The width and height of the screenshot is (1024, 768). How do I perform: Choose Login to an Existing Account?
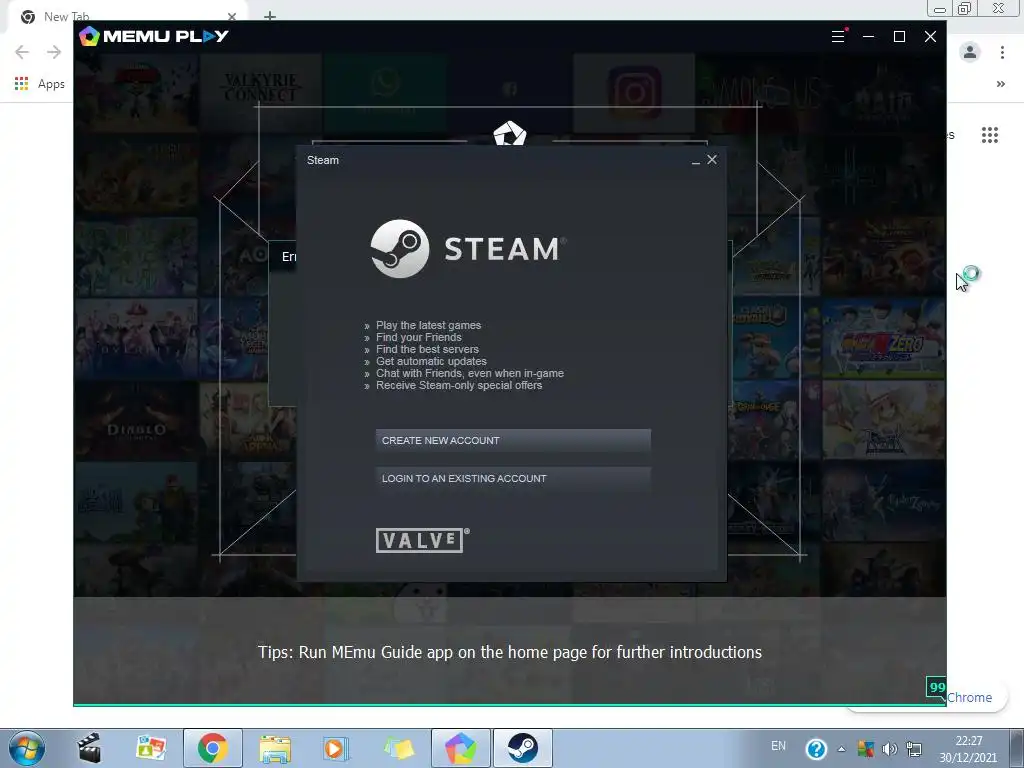pyautogui.click(x=513, y=479)
